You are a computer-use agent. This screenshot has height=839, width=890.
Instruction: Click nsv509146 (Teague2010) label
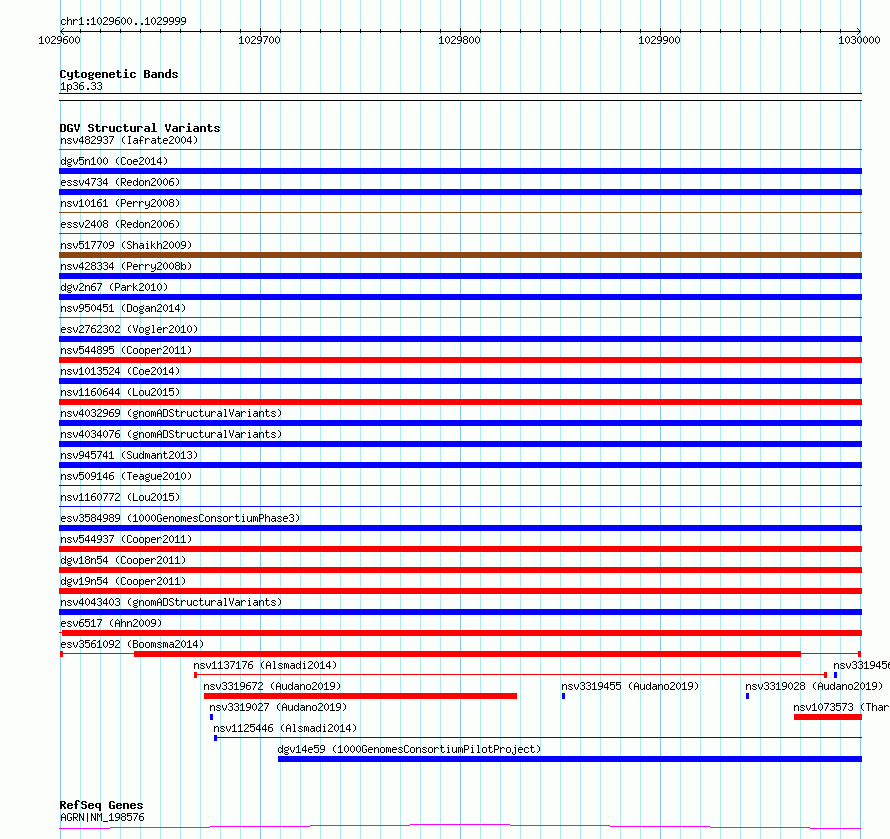126,476
